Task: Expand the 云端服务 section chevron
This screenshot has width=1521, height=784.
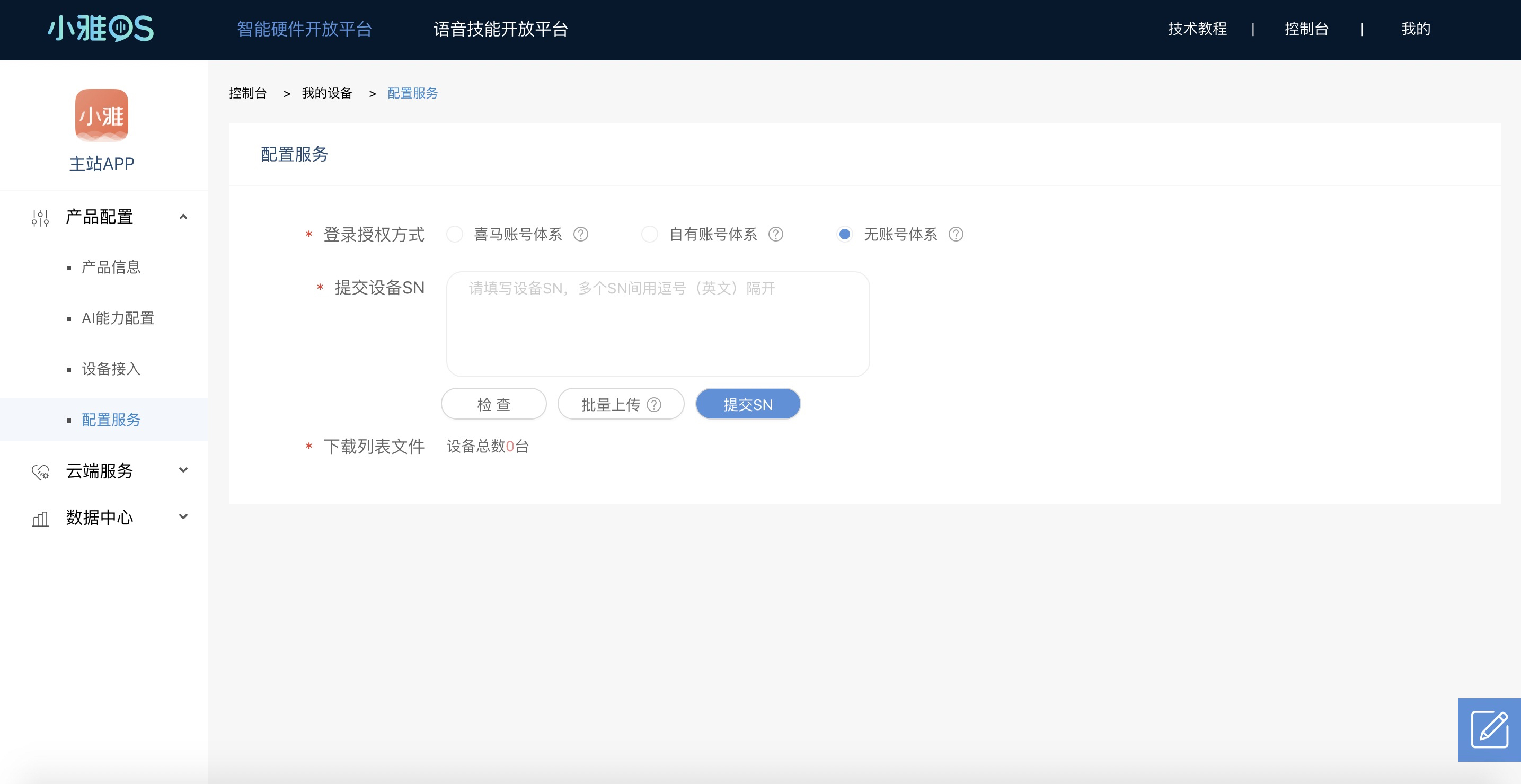Action: (x=183, y=470)
